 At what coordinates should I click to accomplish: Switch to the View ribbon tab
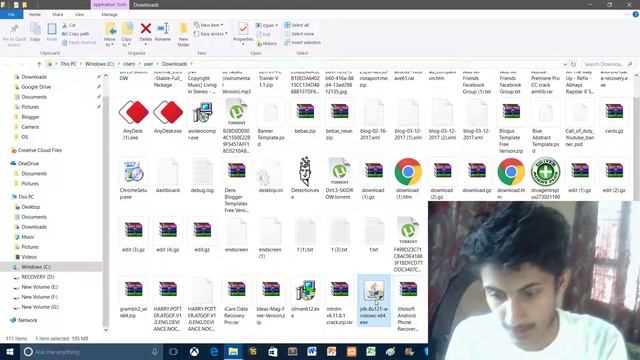click(79, 14)
